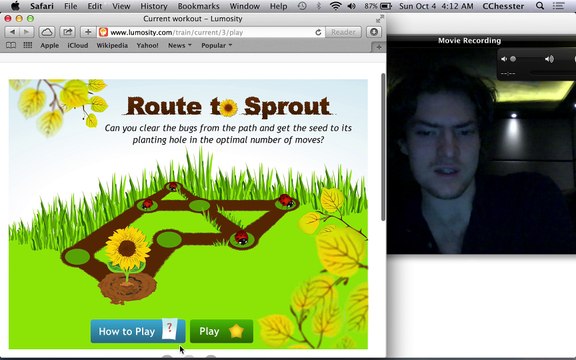Click the battery status icon
The width and height of the screenshot is (576, 360).
pyautogui.click(x=385, y=6)
